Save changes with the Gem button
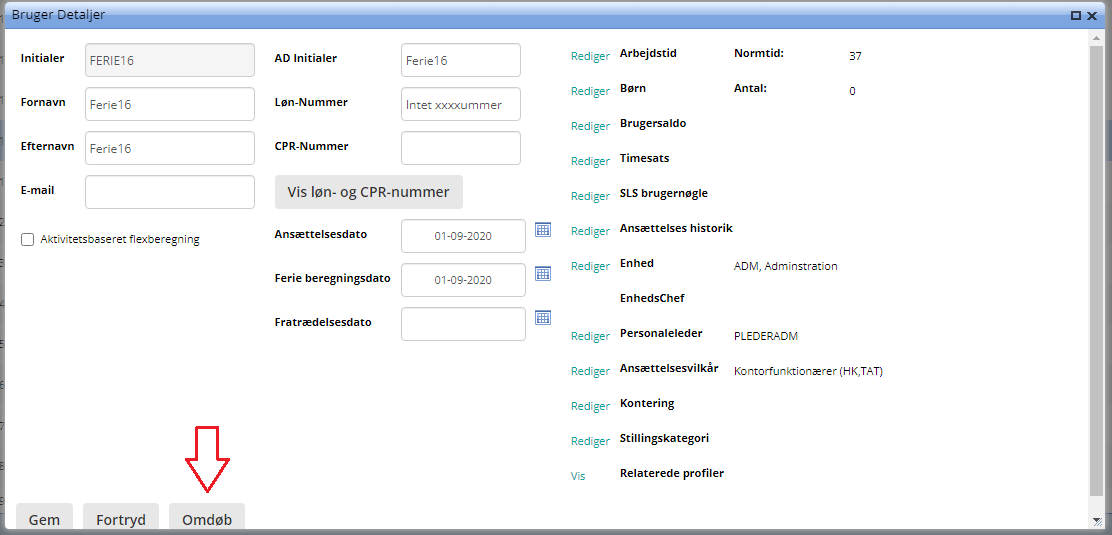1112x535 pixels. (x=44, y=519)
